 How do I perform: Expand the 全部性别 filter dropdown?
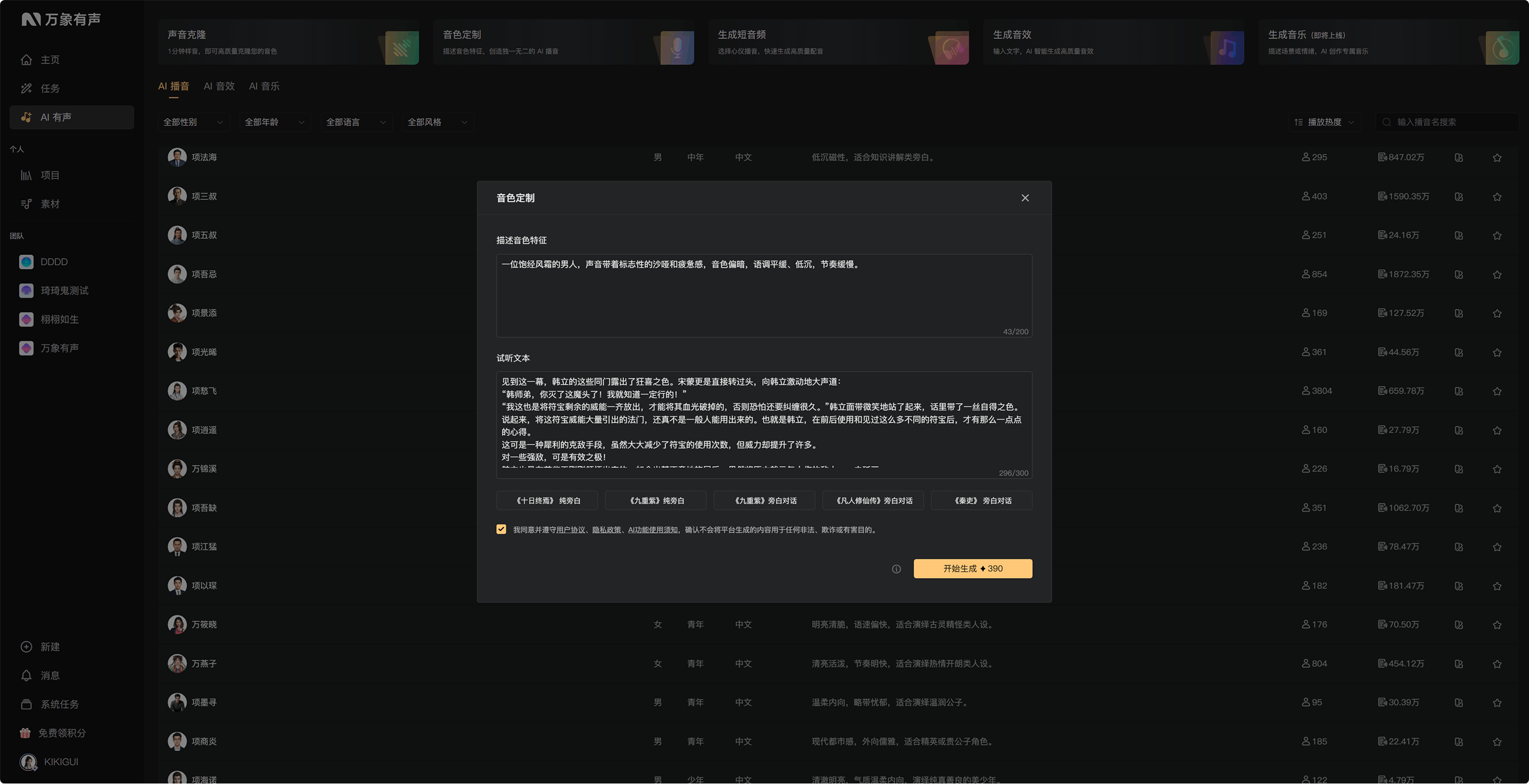click(x=193, y=122)
